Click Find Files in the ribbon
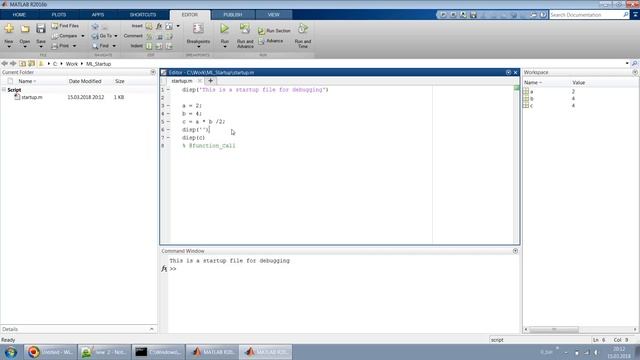Image resolution: width=640 pixels, height=360 pixels. click(65, 26)
